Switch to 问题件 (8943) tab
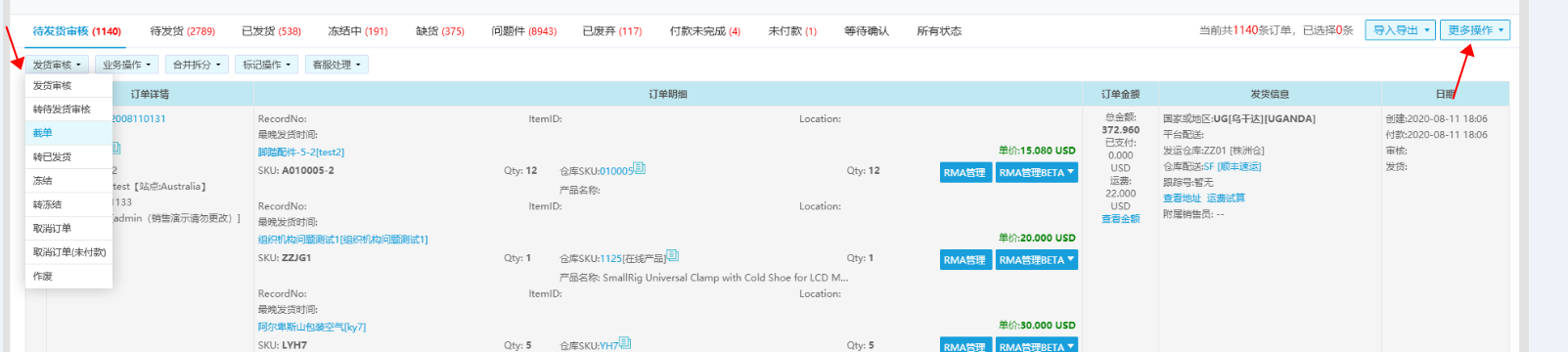Image resolution: width=1568 pixels, height=352 pixels. point(524,31)
